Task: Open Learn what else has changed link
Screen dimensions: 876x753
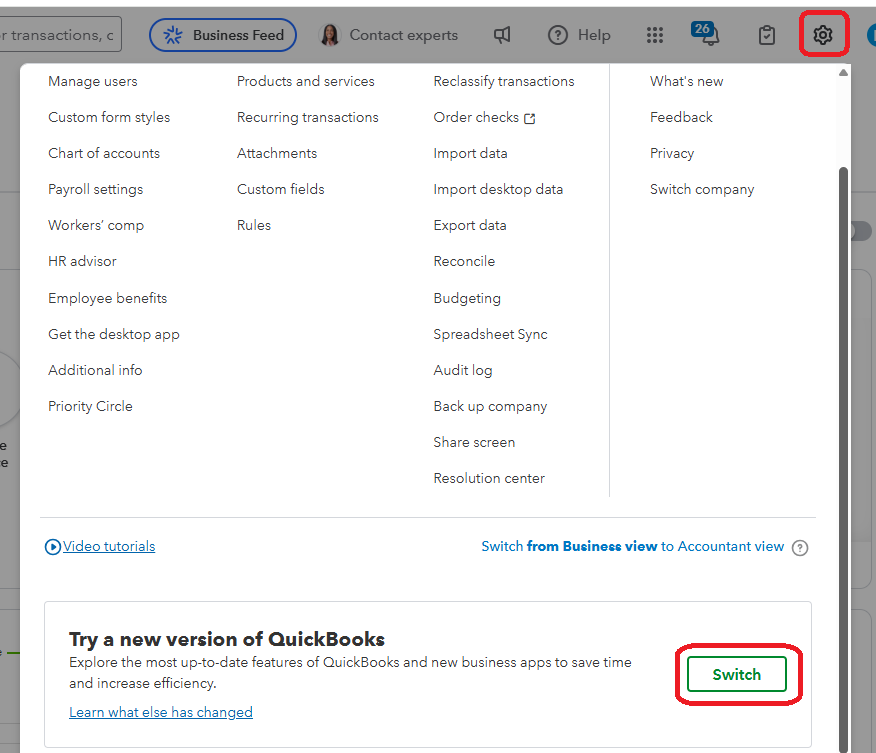Action: click(161, 712)
